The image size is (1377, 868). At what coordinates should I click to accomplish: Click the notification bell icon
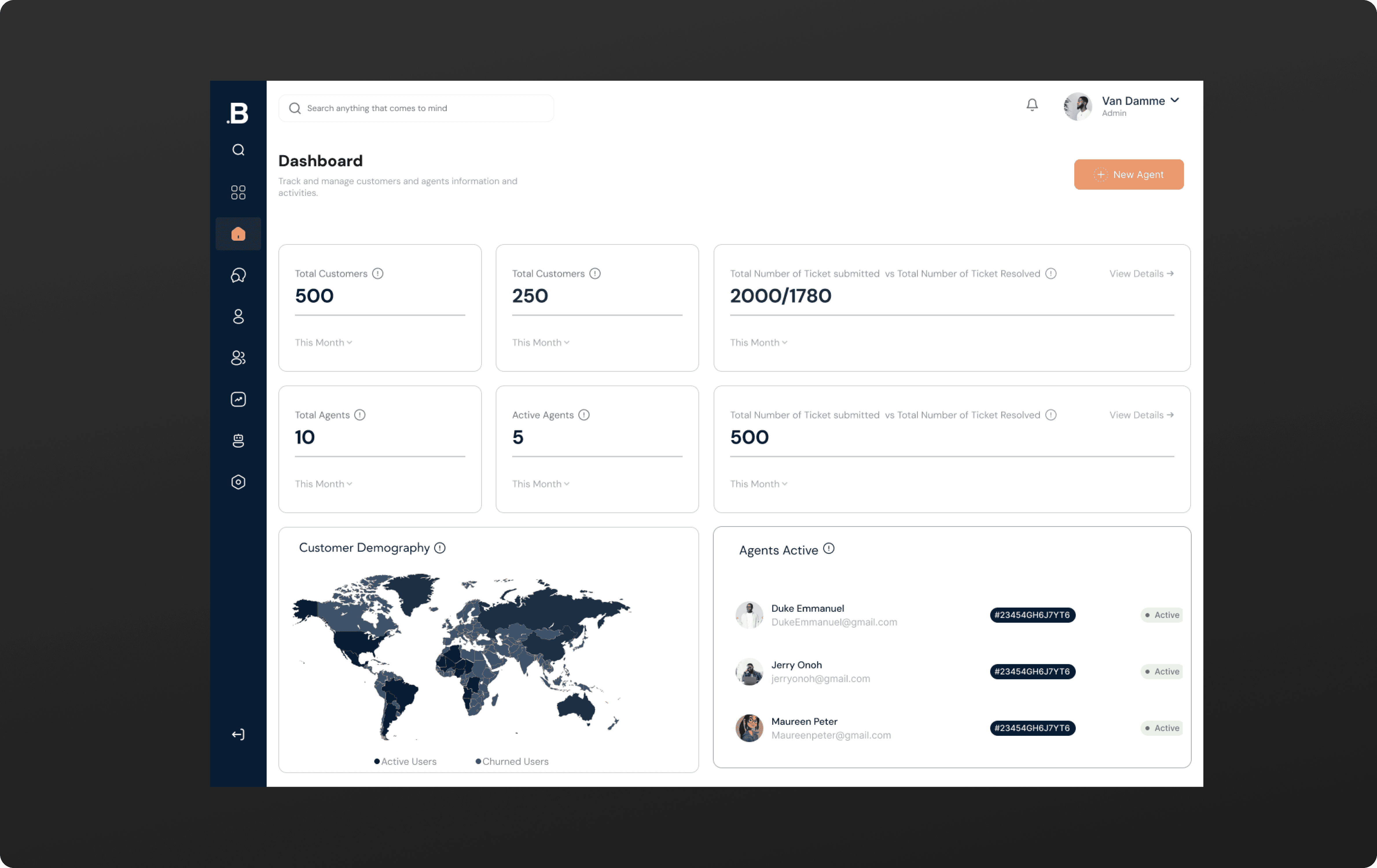coord(1032,105)
